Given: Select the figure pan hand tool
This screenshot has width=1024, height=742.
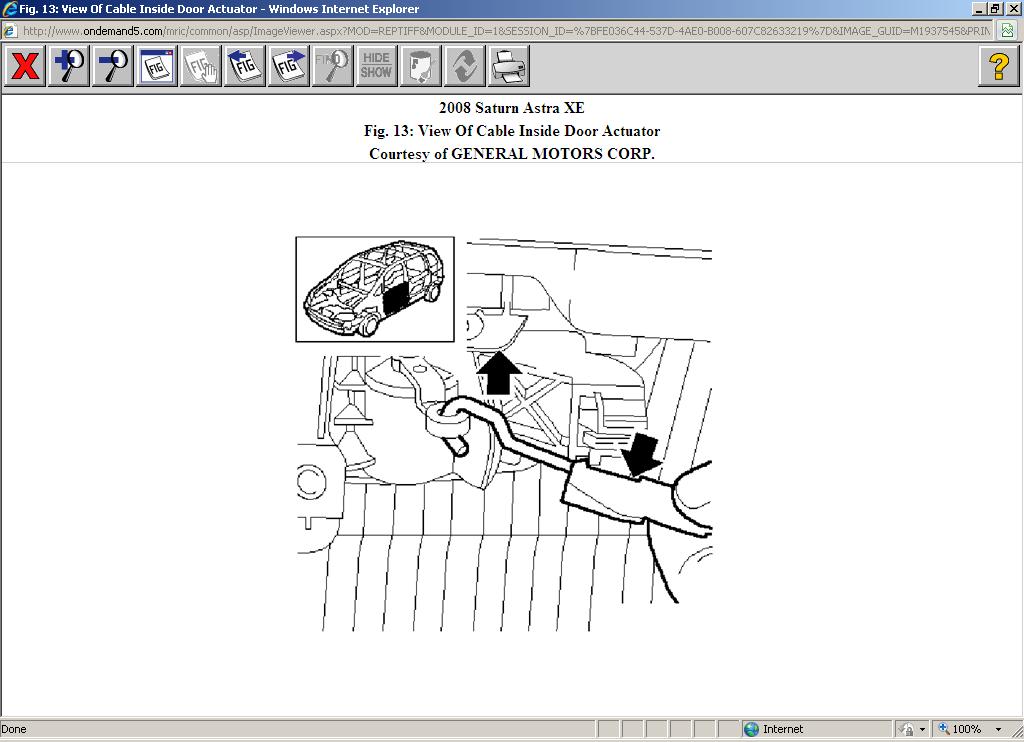Looking at the screenshot, I should click(x=200, y=66).
